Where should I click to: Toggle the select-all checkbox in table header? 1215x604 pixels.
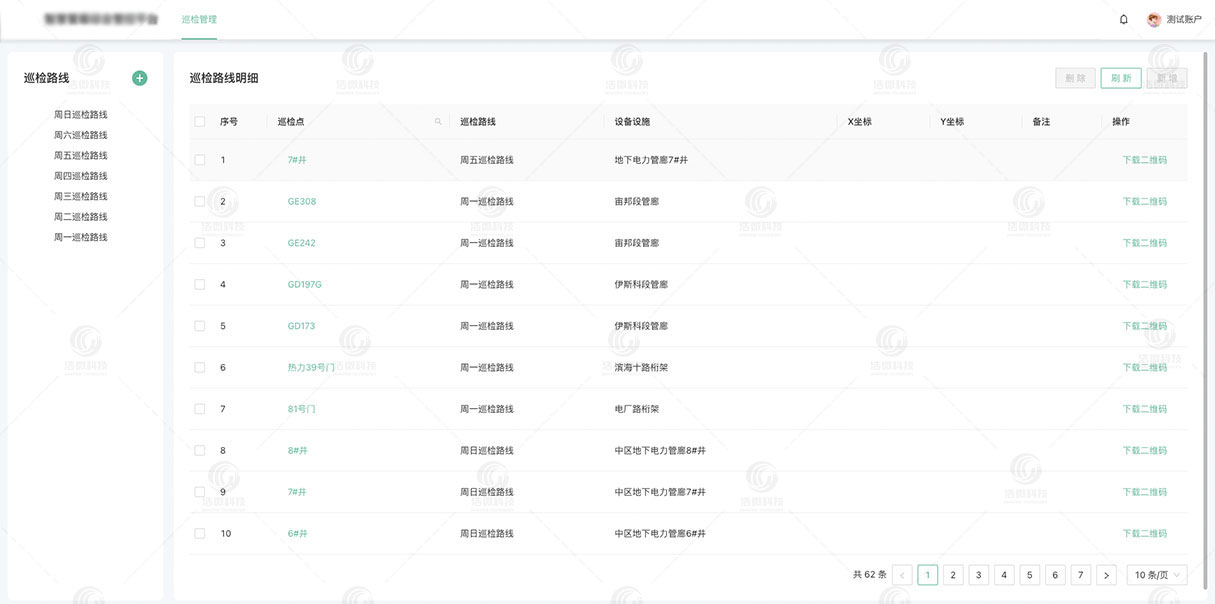click(x=200, y=122)
